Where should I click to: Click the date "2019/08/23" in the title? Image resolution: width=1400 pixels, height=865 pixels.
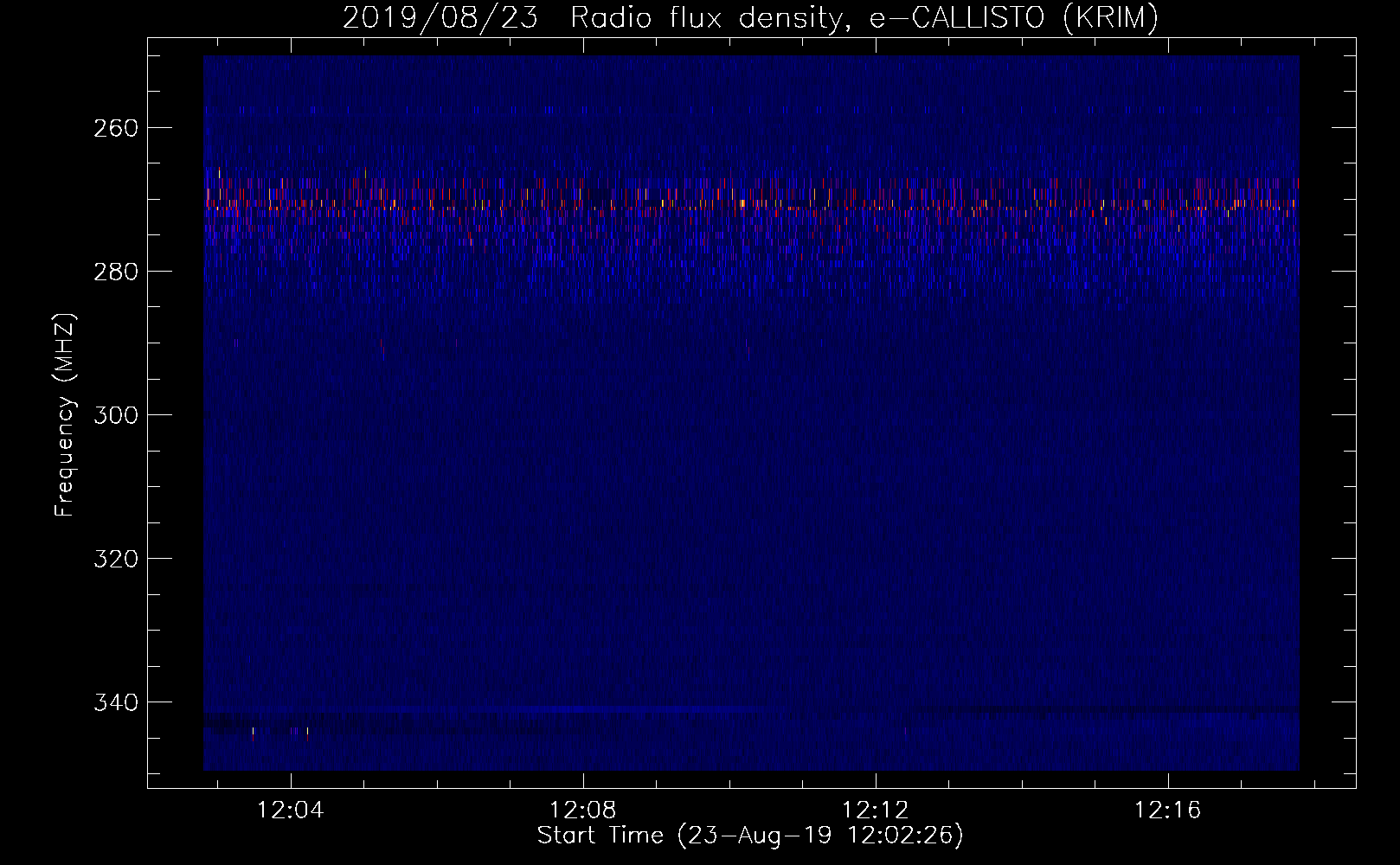[439, 18]
